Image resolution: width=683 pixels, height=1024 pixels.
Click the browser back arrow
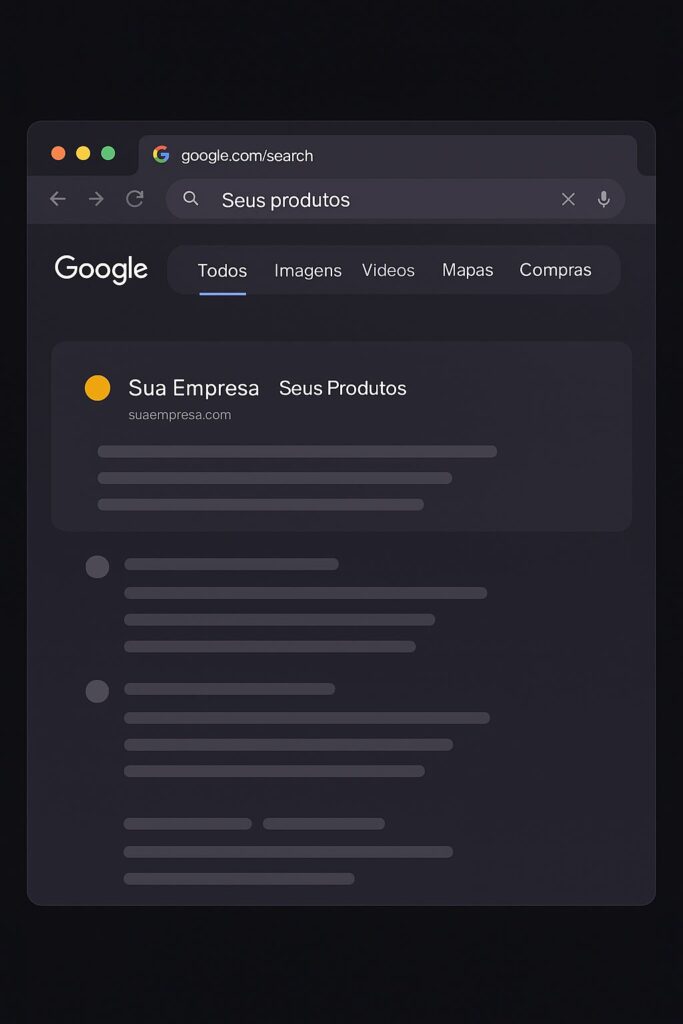[x=58, y=199]
